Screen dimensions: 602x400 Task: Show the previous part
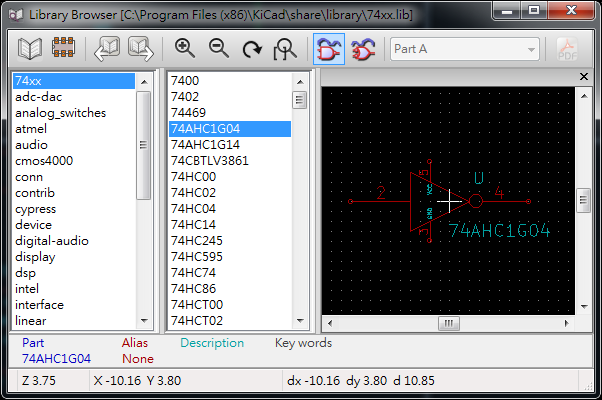pos(106,49)
